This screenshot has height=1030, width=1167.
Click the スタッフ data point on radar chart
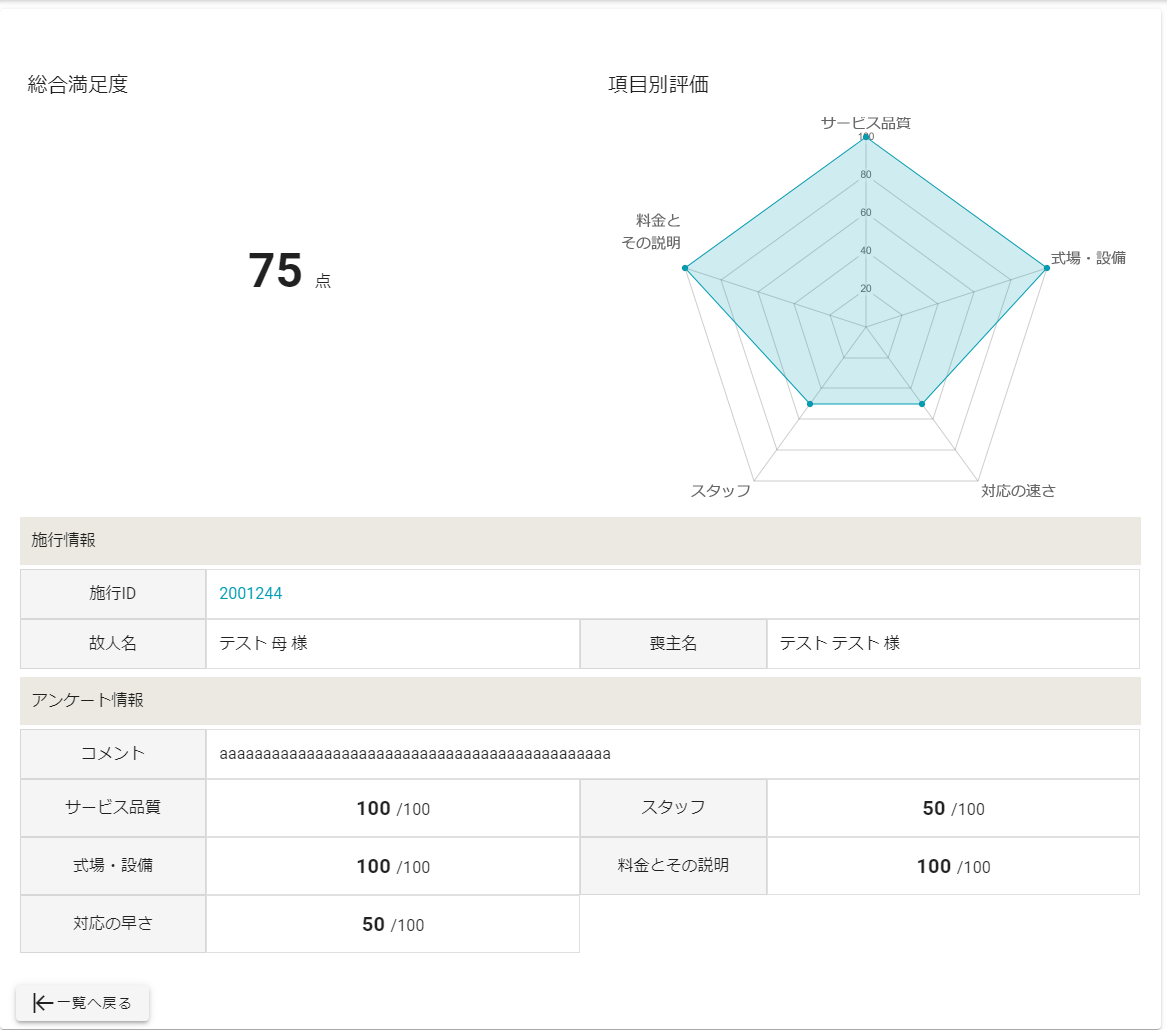point(810,404)
